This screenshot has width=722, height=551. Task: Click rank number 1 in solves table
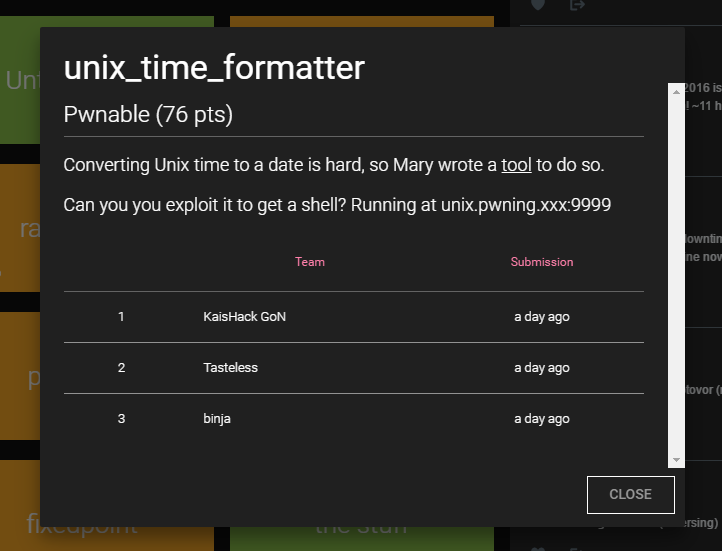point(121,317)
